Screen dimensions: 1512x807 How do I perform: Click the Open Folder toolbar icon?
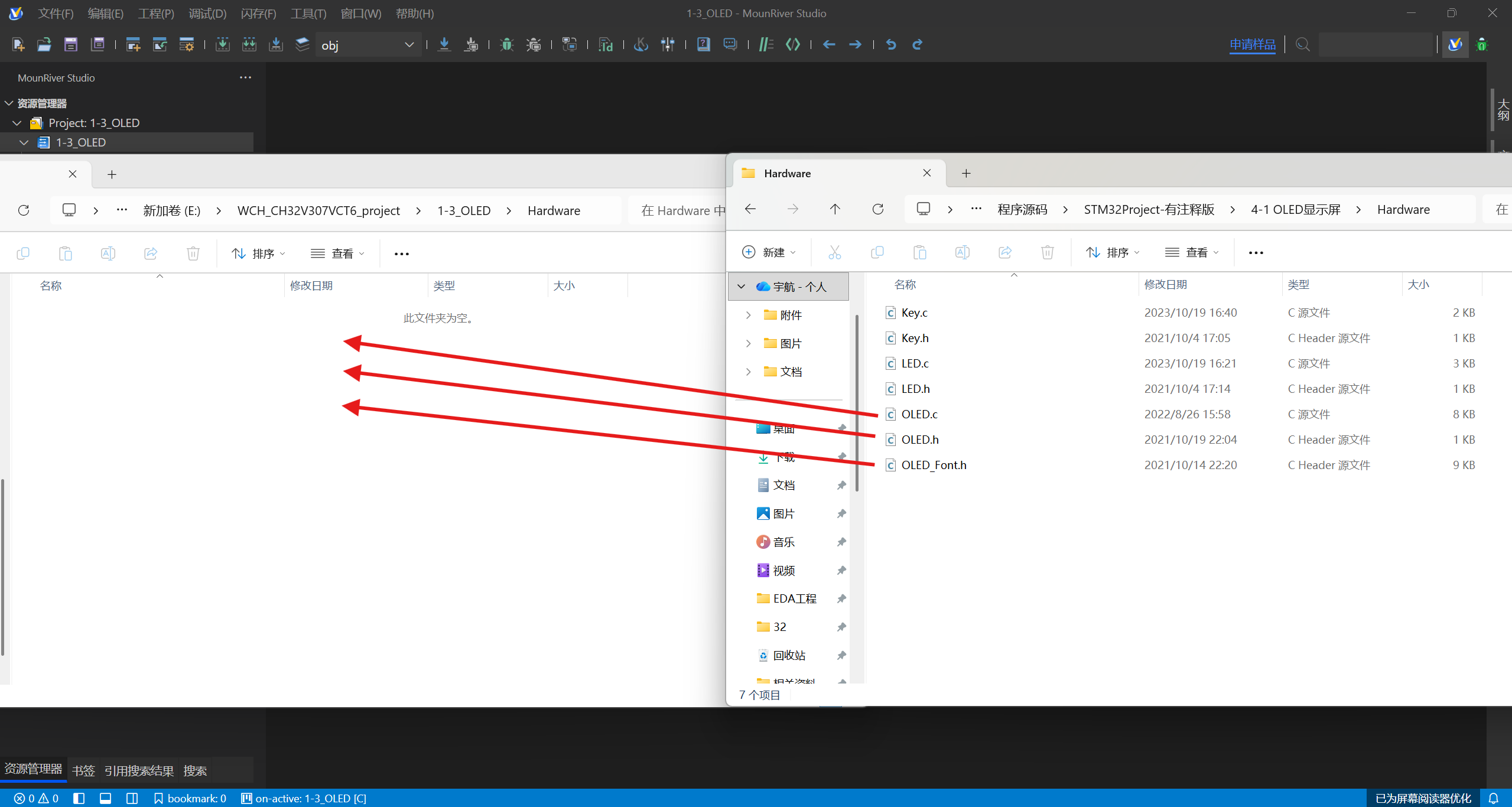tap(44, 44)
